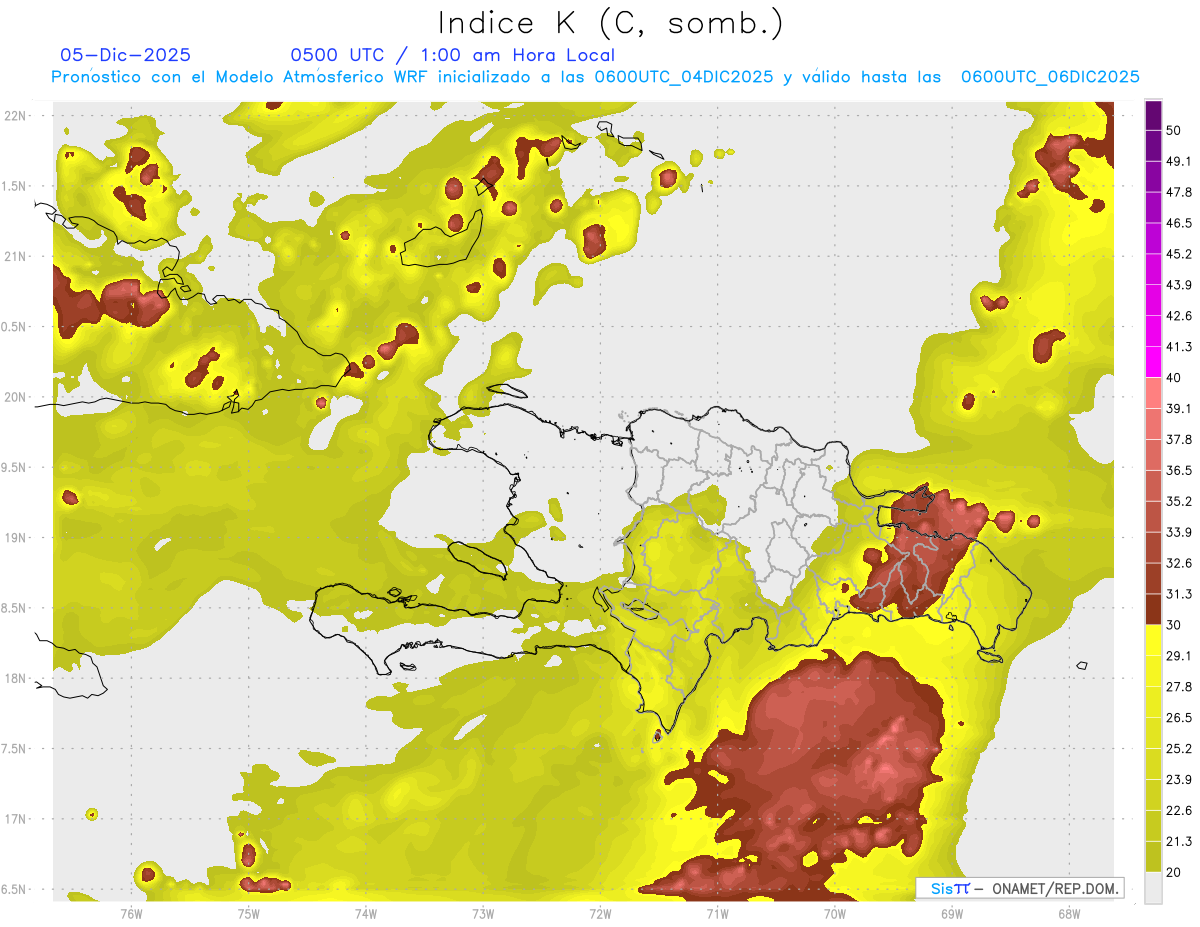Click the colorbar value '32.6'

point(1179,563)
